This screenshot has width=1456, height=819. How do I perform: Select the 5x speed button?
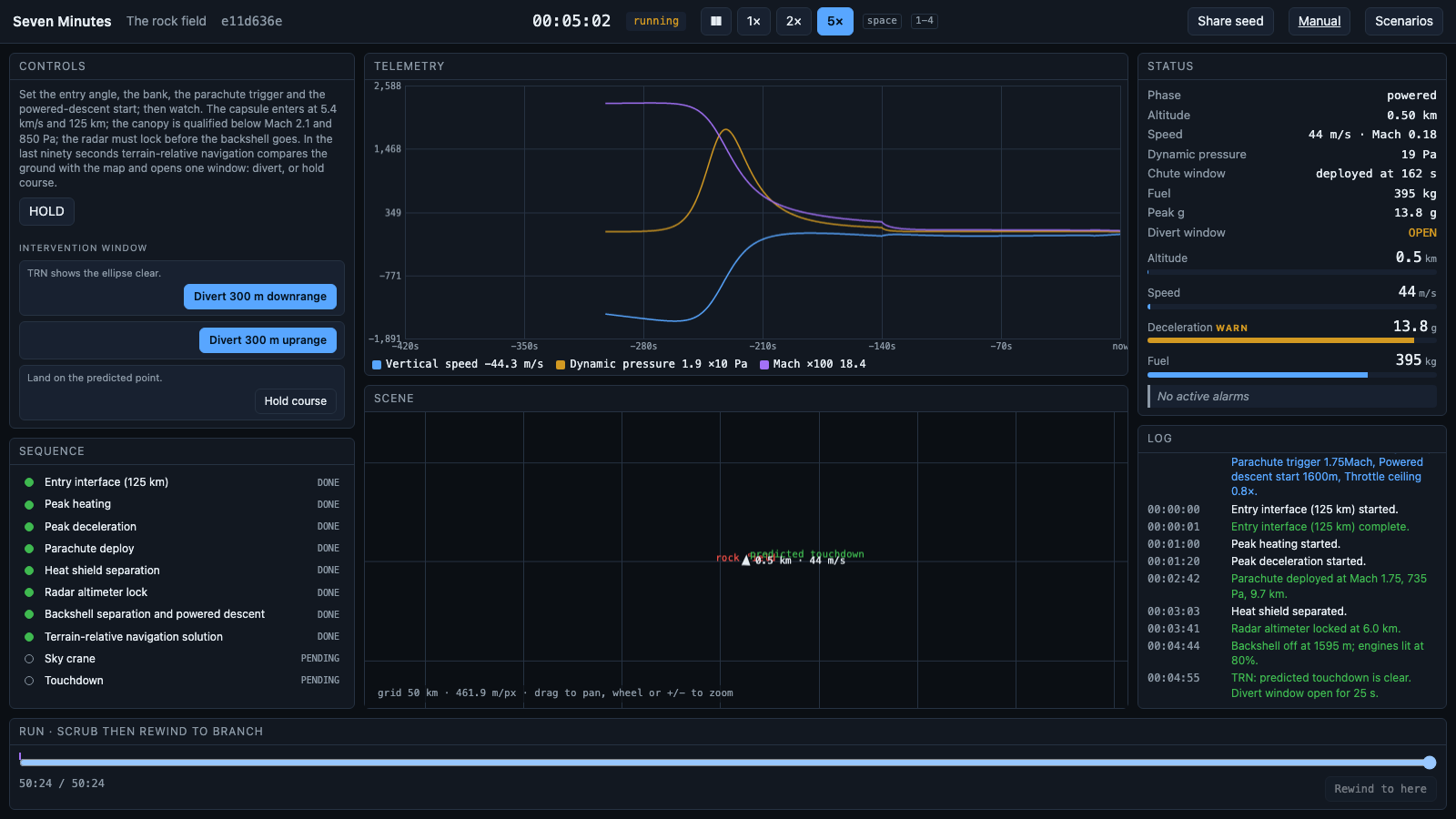834,21
